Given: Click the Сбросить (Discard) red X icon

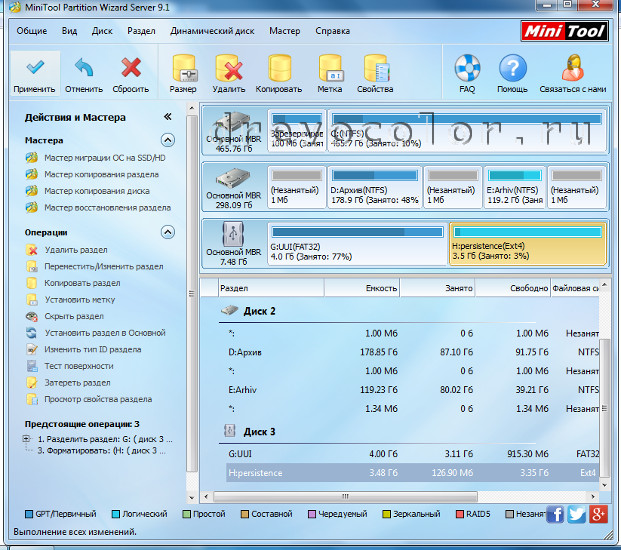Looking at the screenshot, I should pos(131,68).
